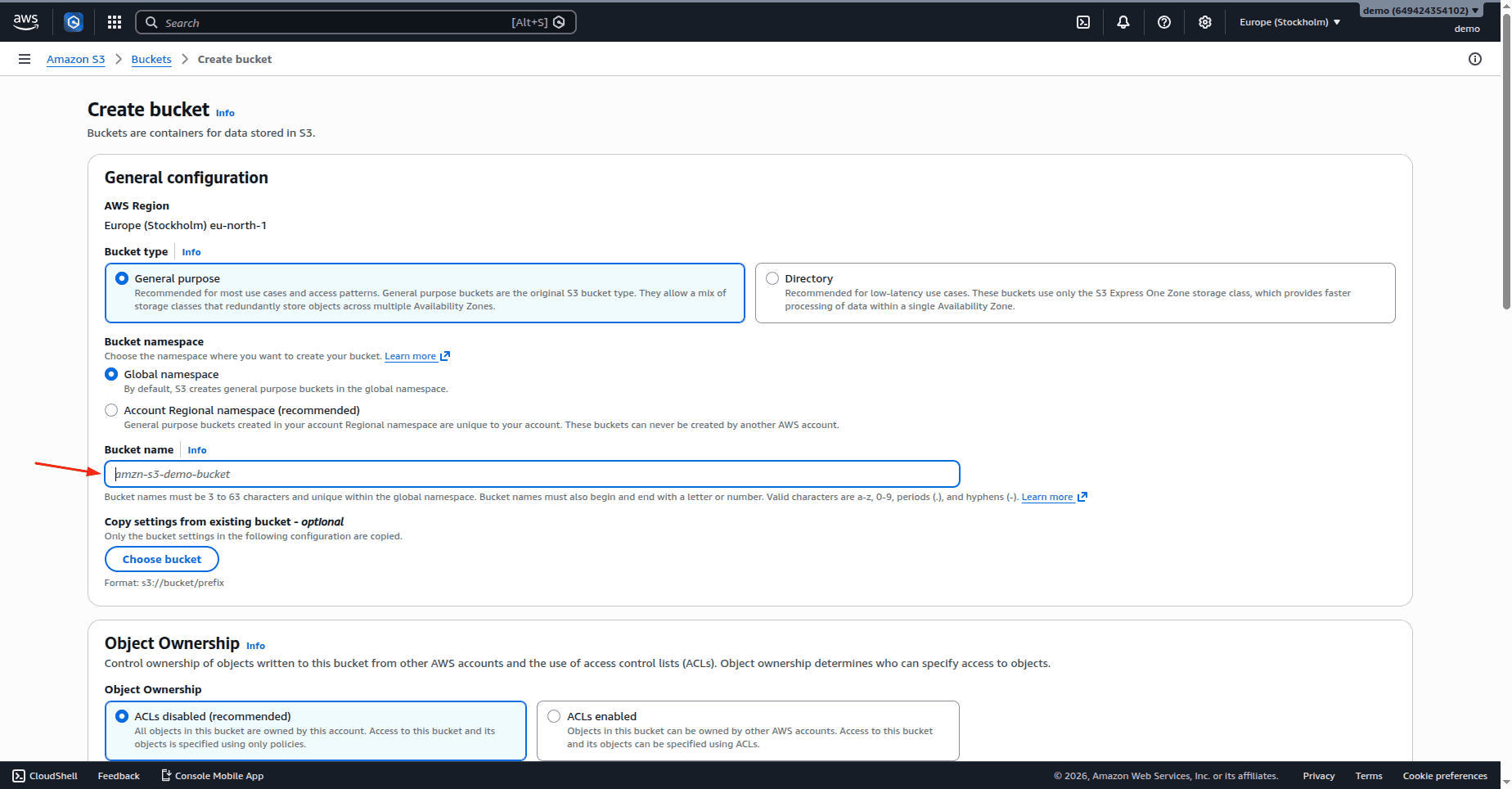Click the Feedback footer button
Screen dimensions: 1512x789
click(119, 776)
